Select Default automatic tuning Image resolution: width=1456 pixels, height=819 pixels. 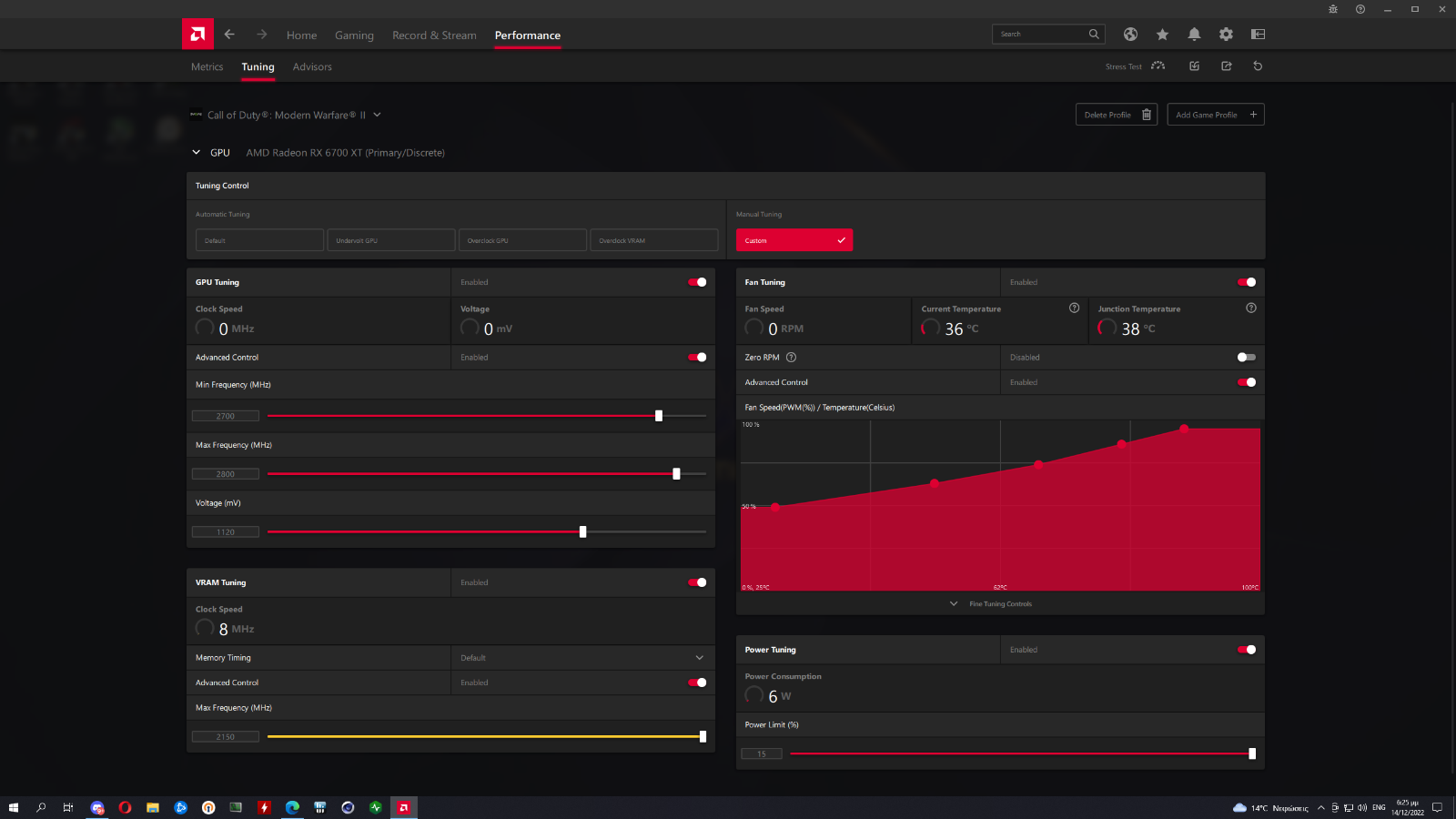[x=259, y=240]
